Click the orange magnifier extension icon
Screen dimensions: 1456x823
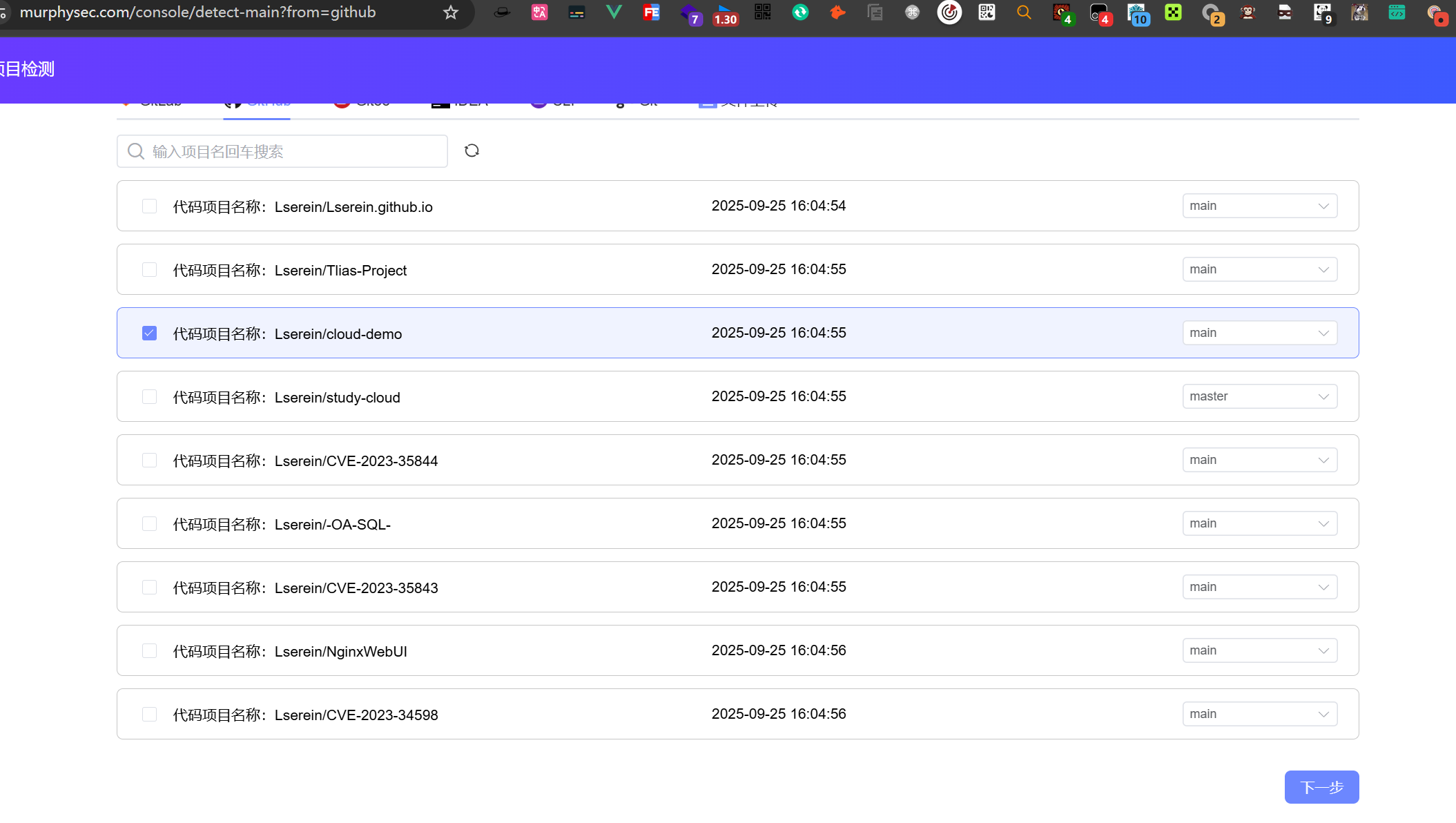[x=1024, y=12]
